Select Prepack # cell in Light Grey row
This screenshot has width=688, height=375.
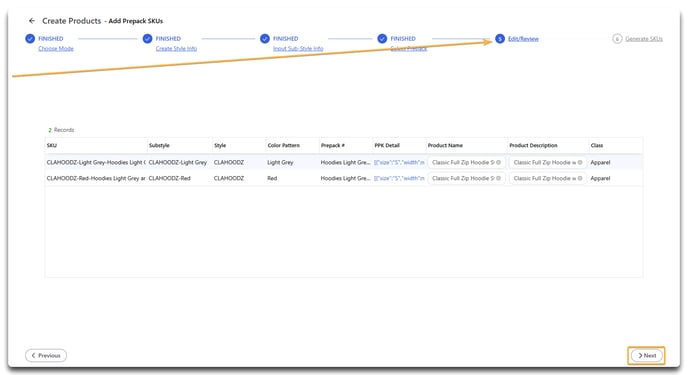[345, 162]
